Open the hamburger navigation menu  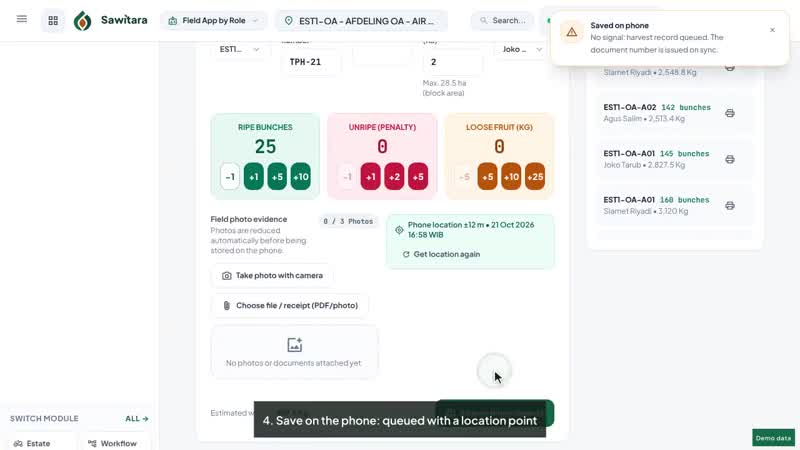coord(21,19)
